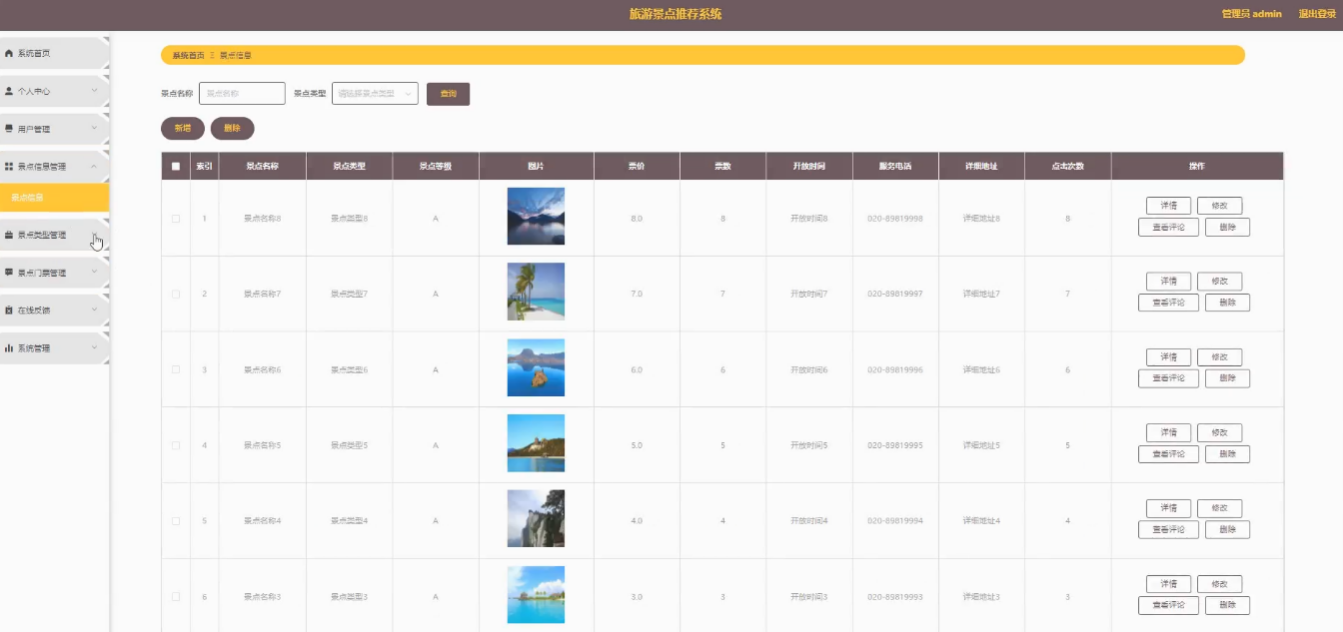This screenshot has height=632, width=1343.
Task: Click the 管理员 admin account label
Action: pyautogui.click(x=1252, y=14)
